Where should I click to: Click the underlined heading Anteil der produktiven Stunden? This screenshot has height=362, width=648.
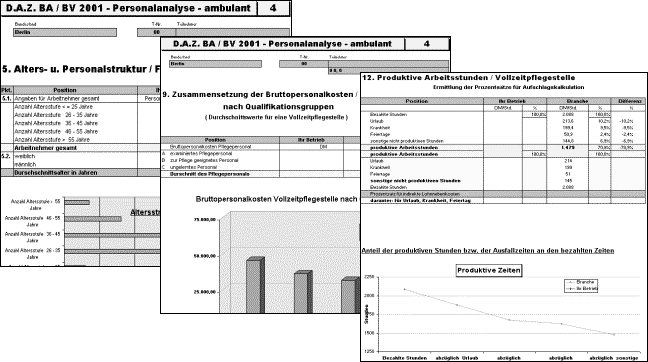488,251
